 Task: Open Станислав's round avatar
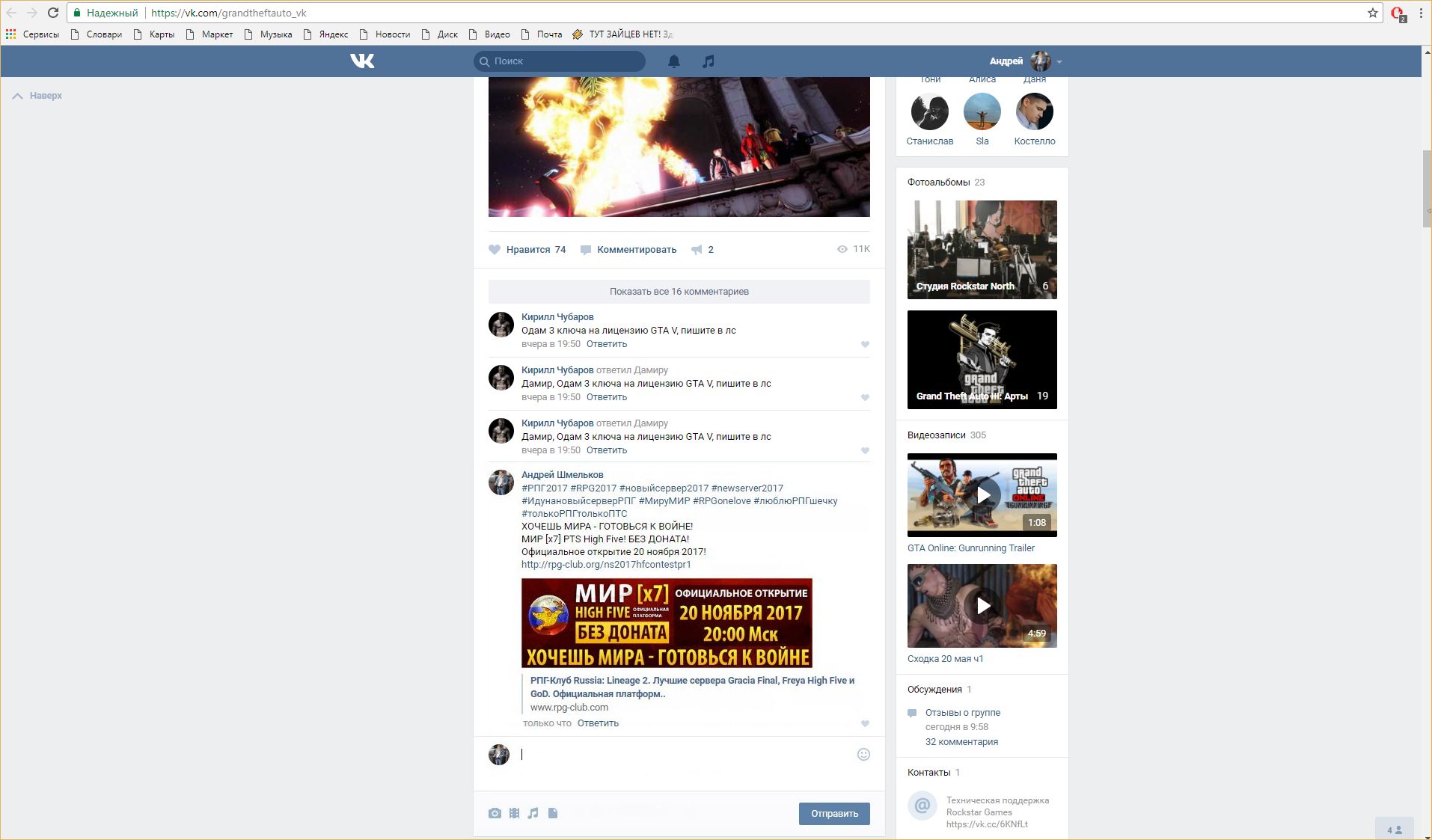tap(930, 111)
